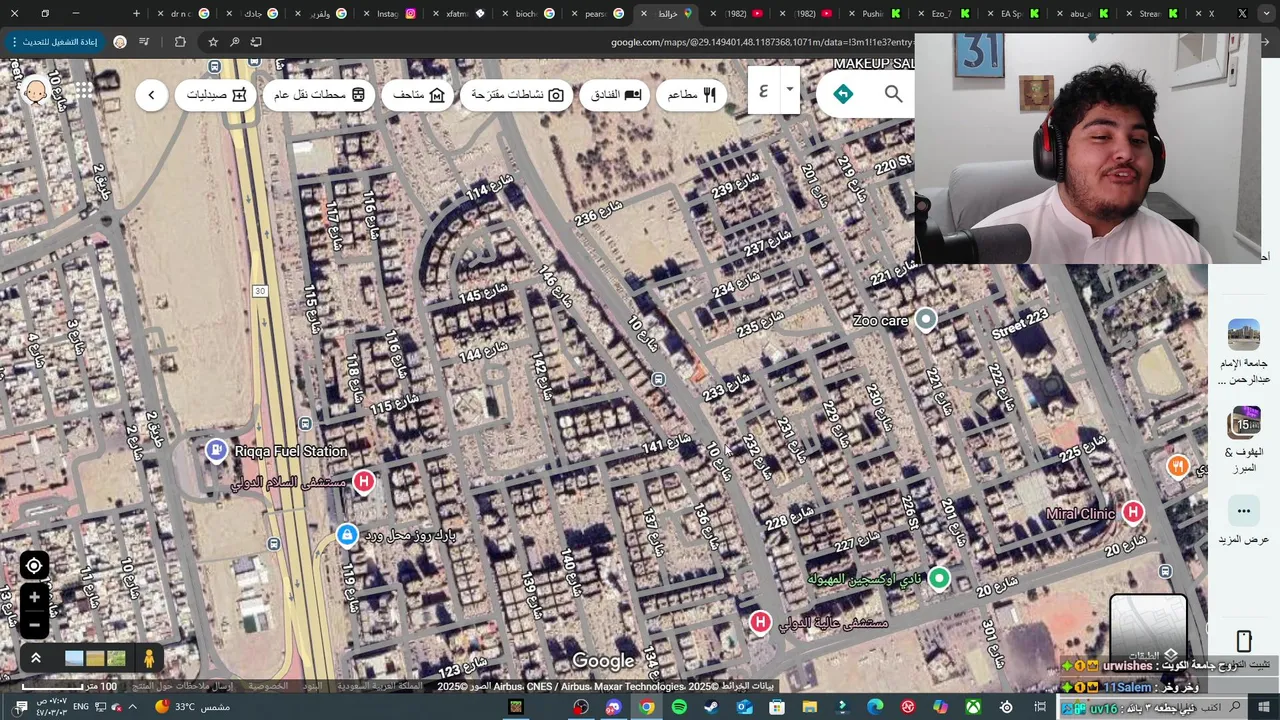Switch to the EA Sports Kick tab
Image resolution: width=1280 pixels, height=720 pixels.
coord(1011,14)
